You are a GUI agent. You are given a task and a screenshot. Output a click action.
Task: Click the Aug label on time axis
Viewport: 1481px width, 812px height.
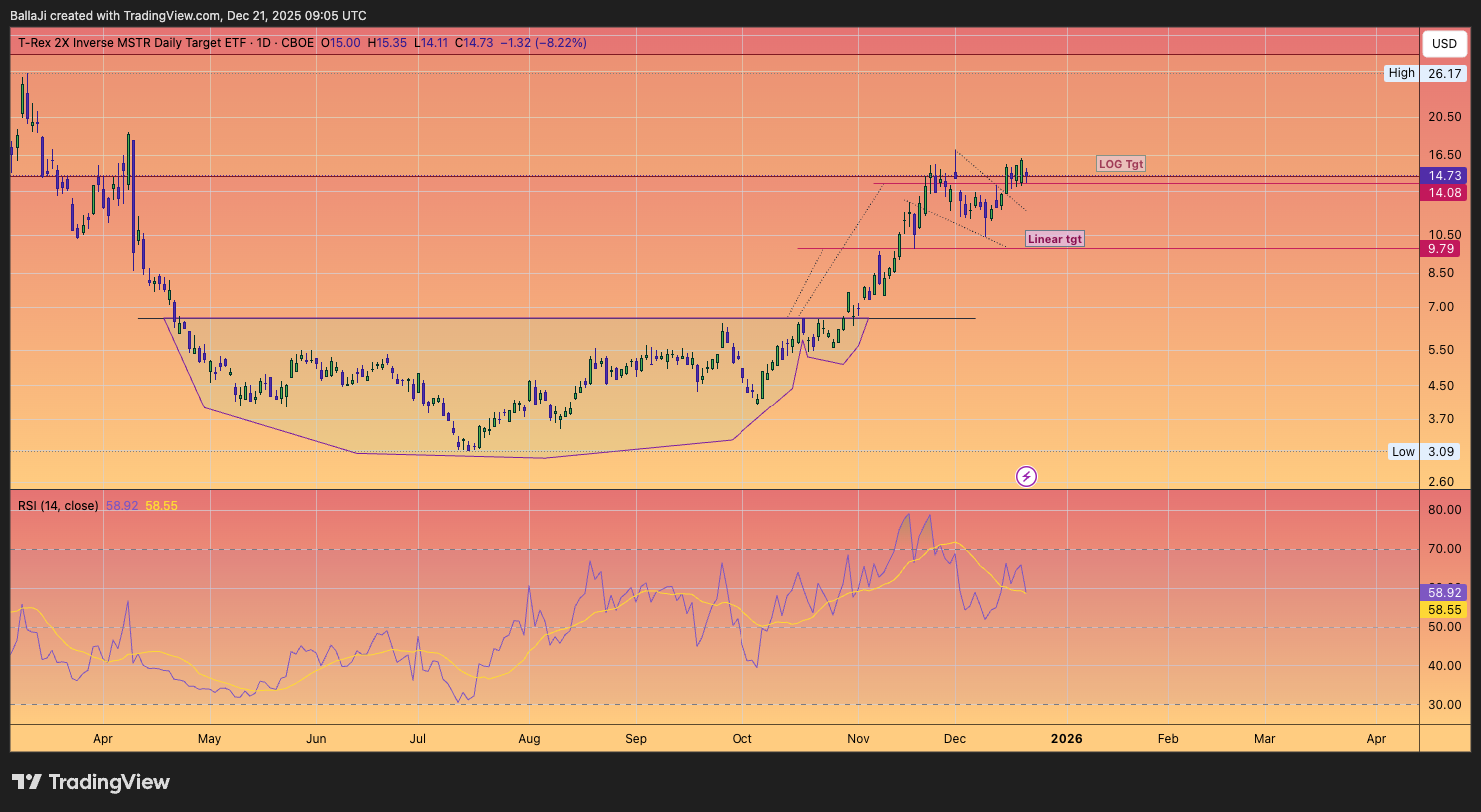tap(529, 739)
